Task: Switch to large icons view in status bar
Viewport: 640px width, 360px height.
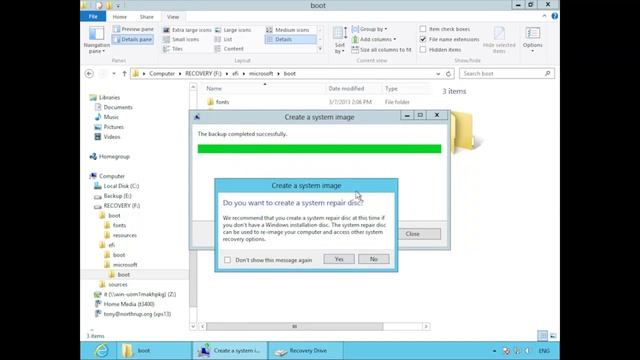Action: point(553,336)
